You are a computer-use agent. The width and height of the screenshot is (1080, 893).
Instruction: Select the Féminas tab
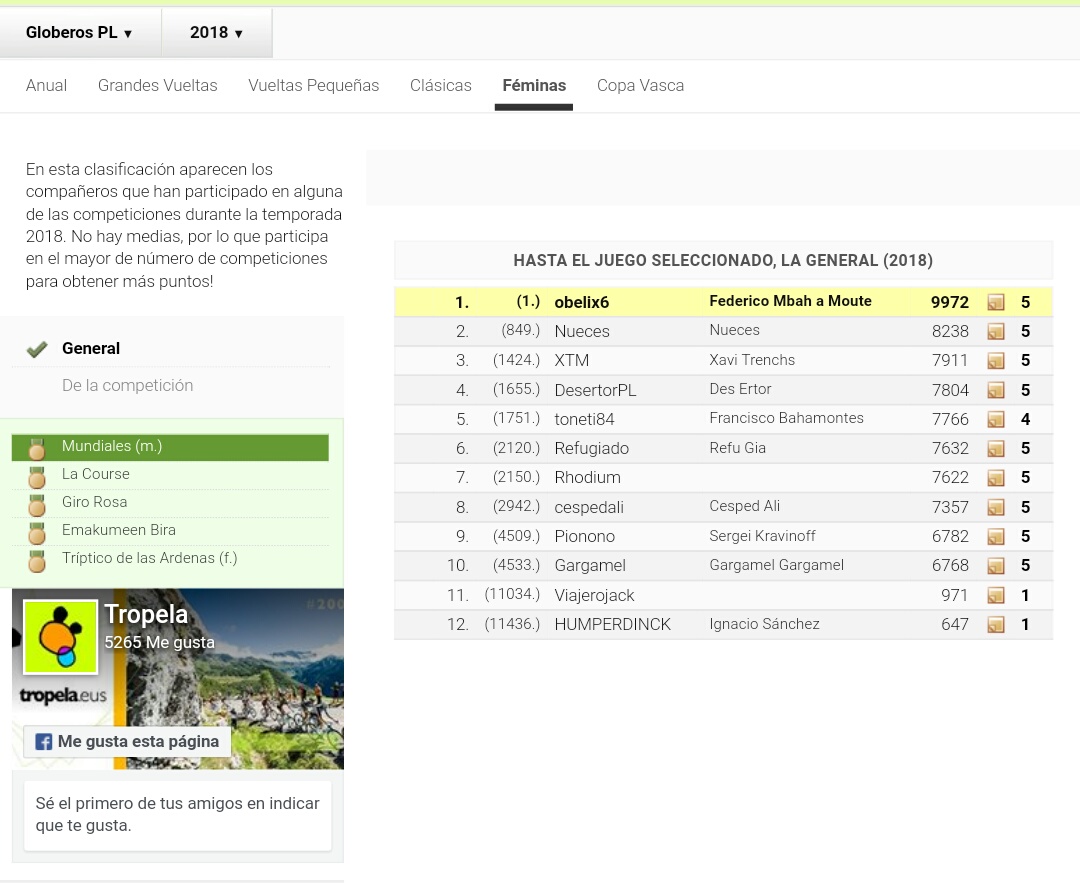click(x=534, y=85)
